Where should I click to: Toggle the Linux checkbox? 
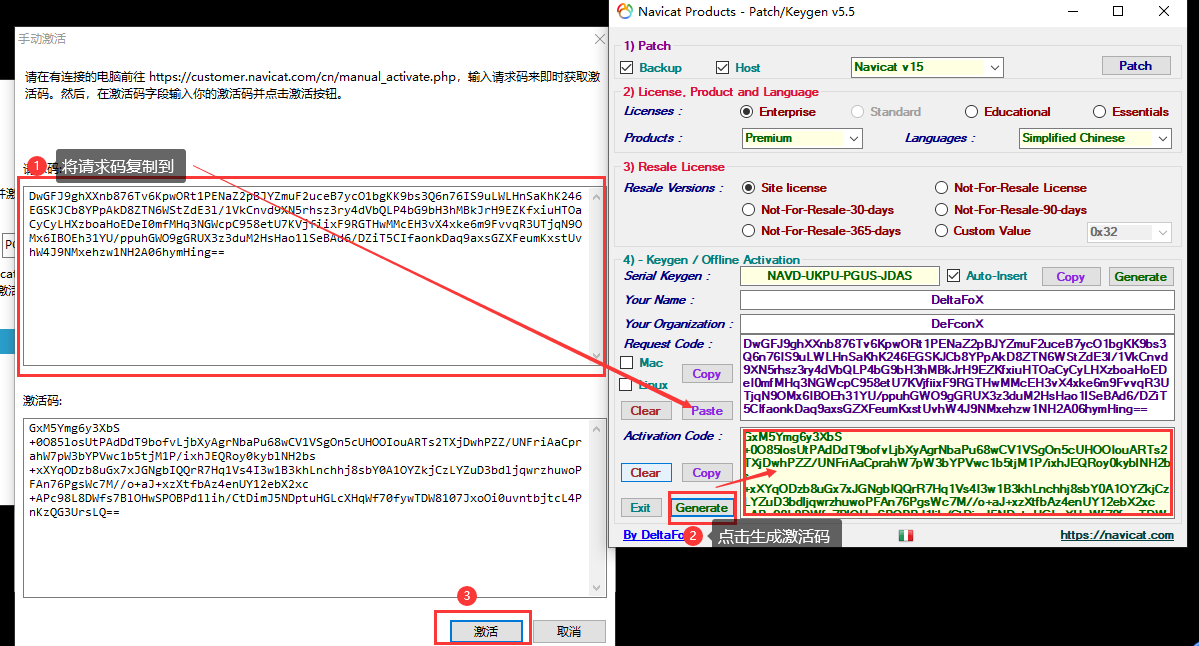(x=625, y=385)
